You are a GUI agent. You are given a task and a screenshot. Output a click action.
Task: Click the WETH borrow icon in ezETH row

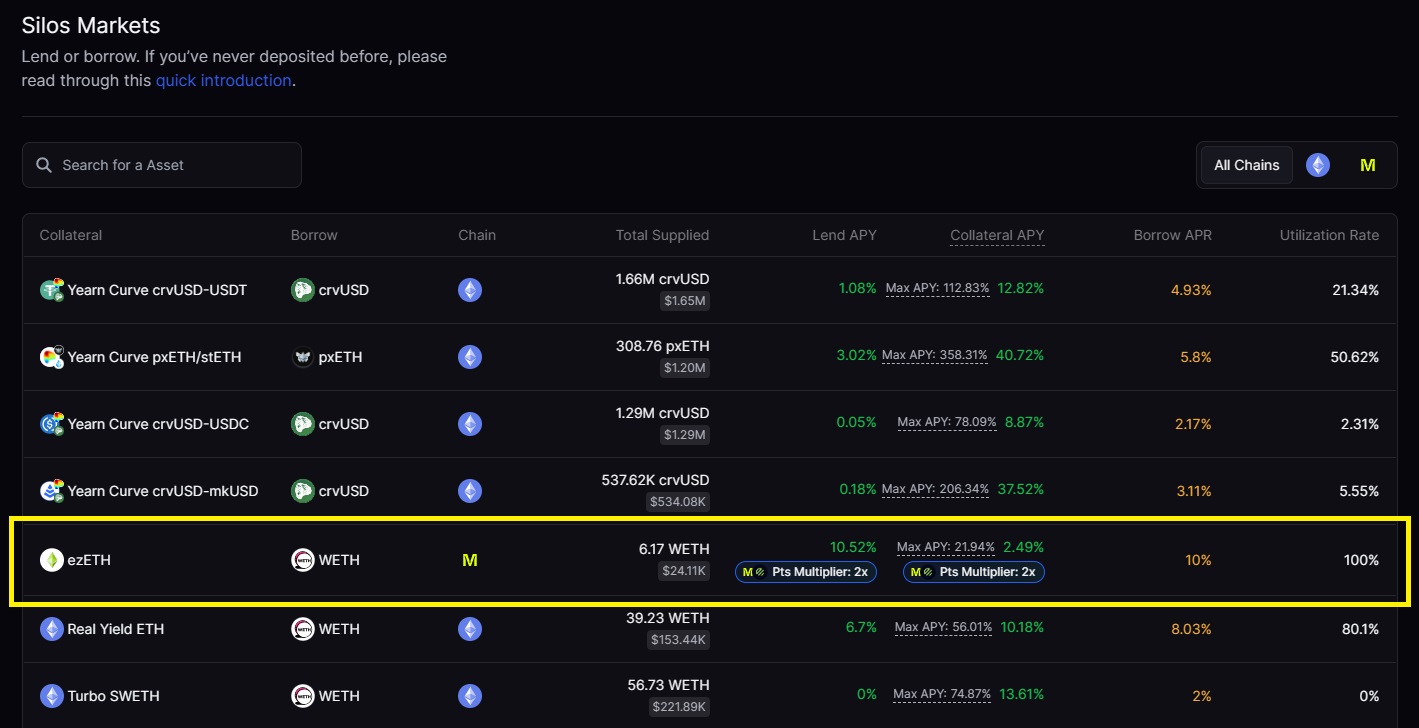coord(302,560)
